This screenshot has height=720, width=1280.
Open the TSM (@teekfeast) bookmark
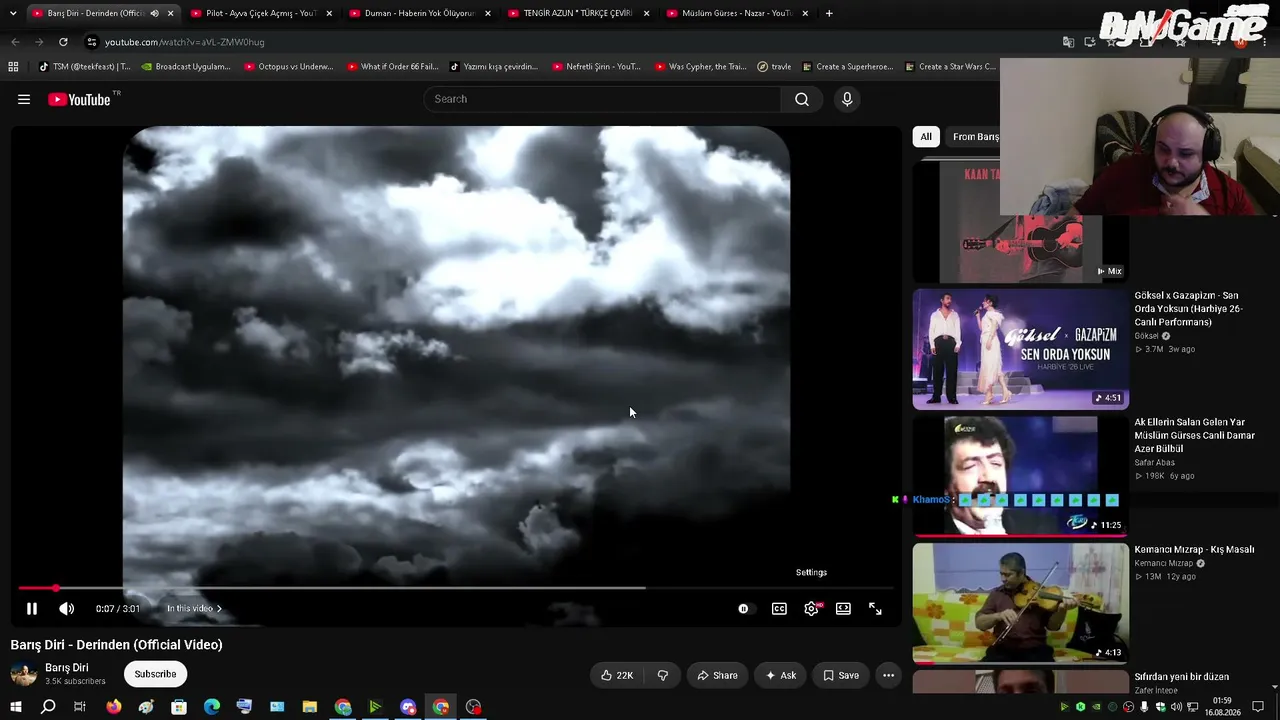[84, 67]
